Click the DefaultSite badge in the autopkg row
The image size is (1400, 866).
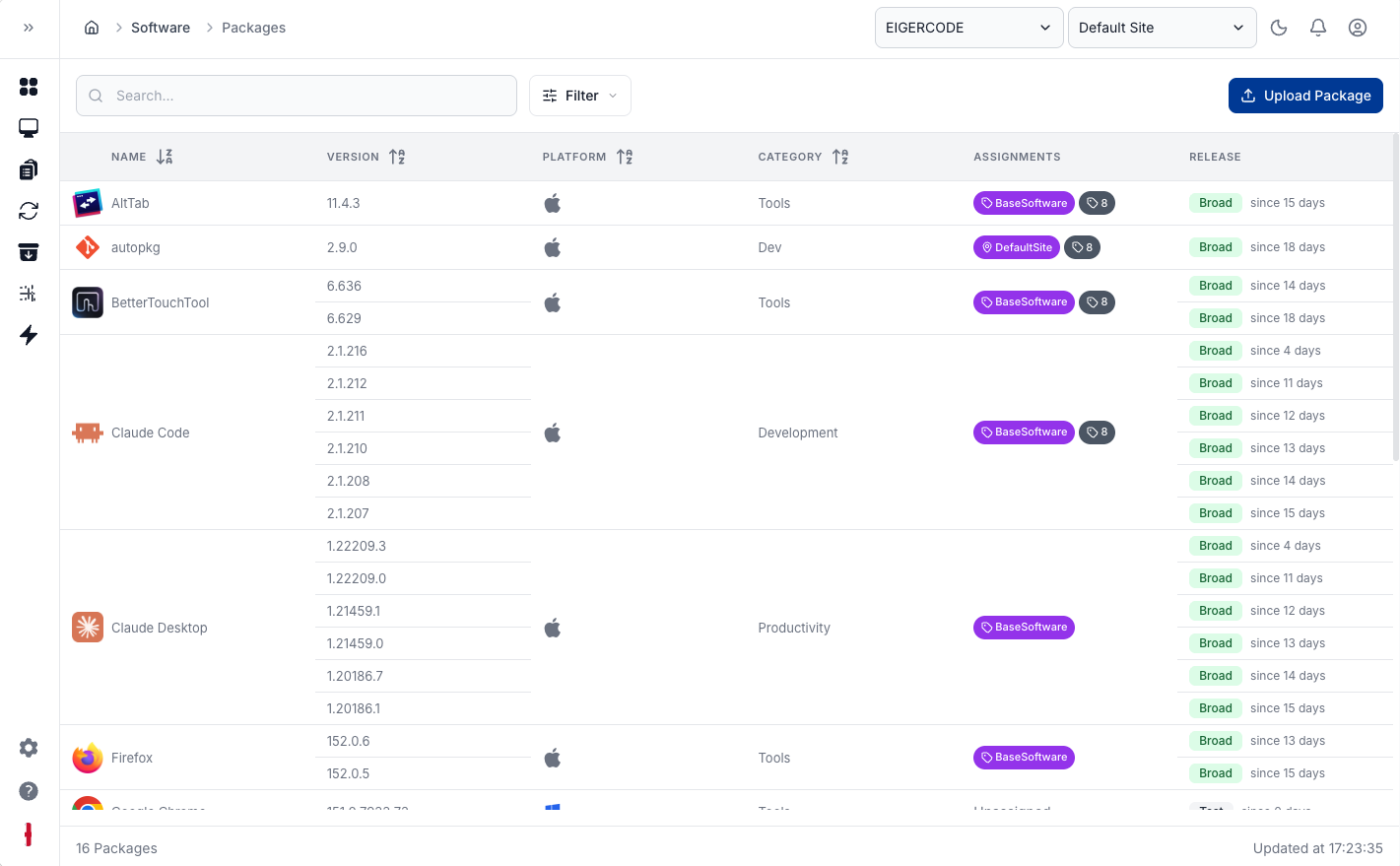click(x=1017, y=247)
